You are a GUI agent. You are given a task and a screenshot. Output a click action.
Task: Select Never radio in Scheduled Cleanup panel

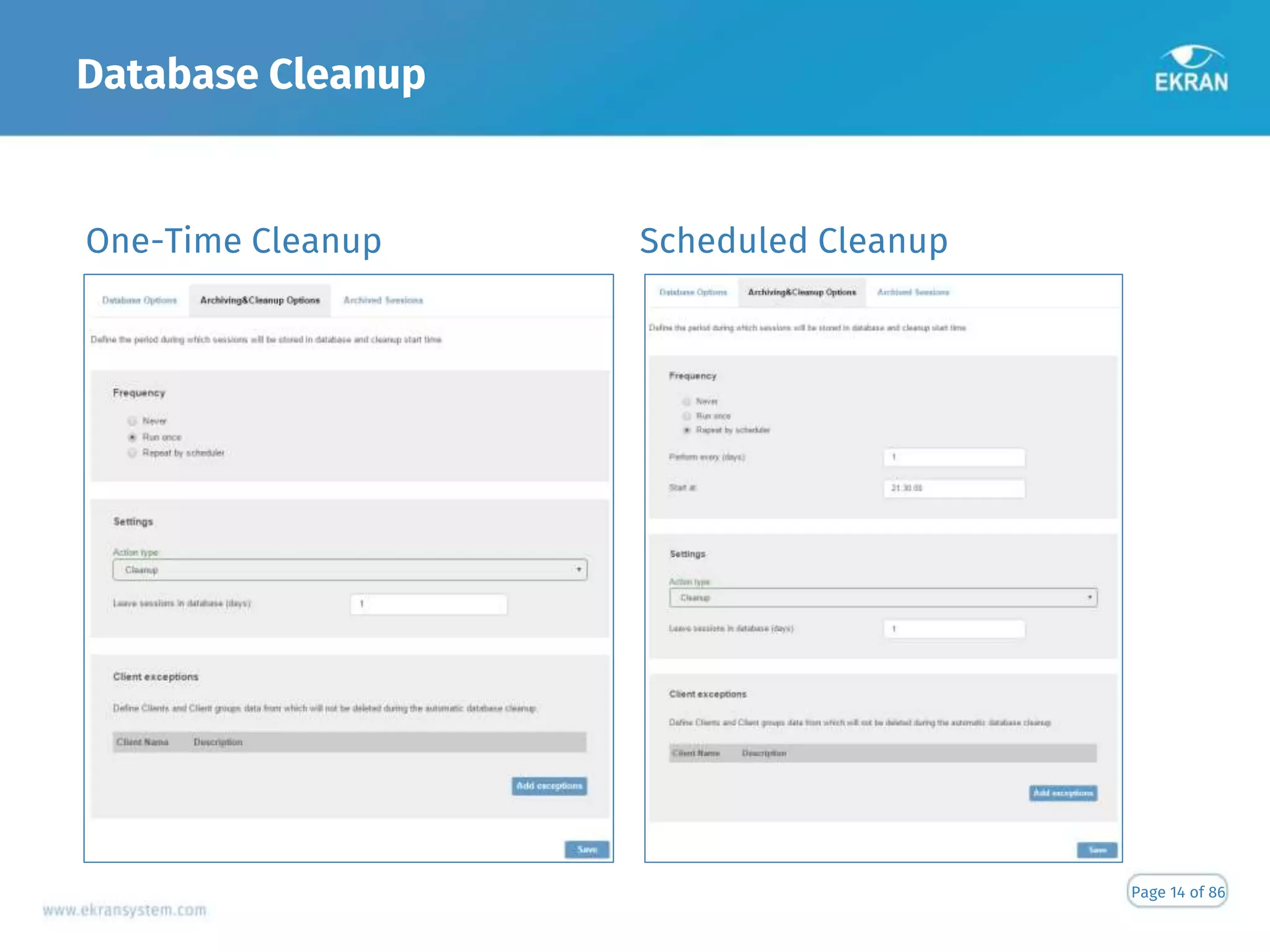[x=686, y=402]
